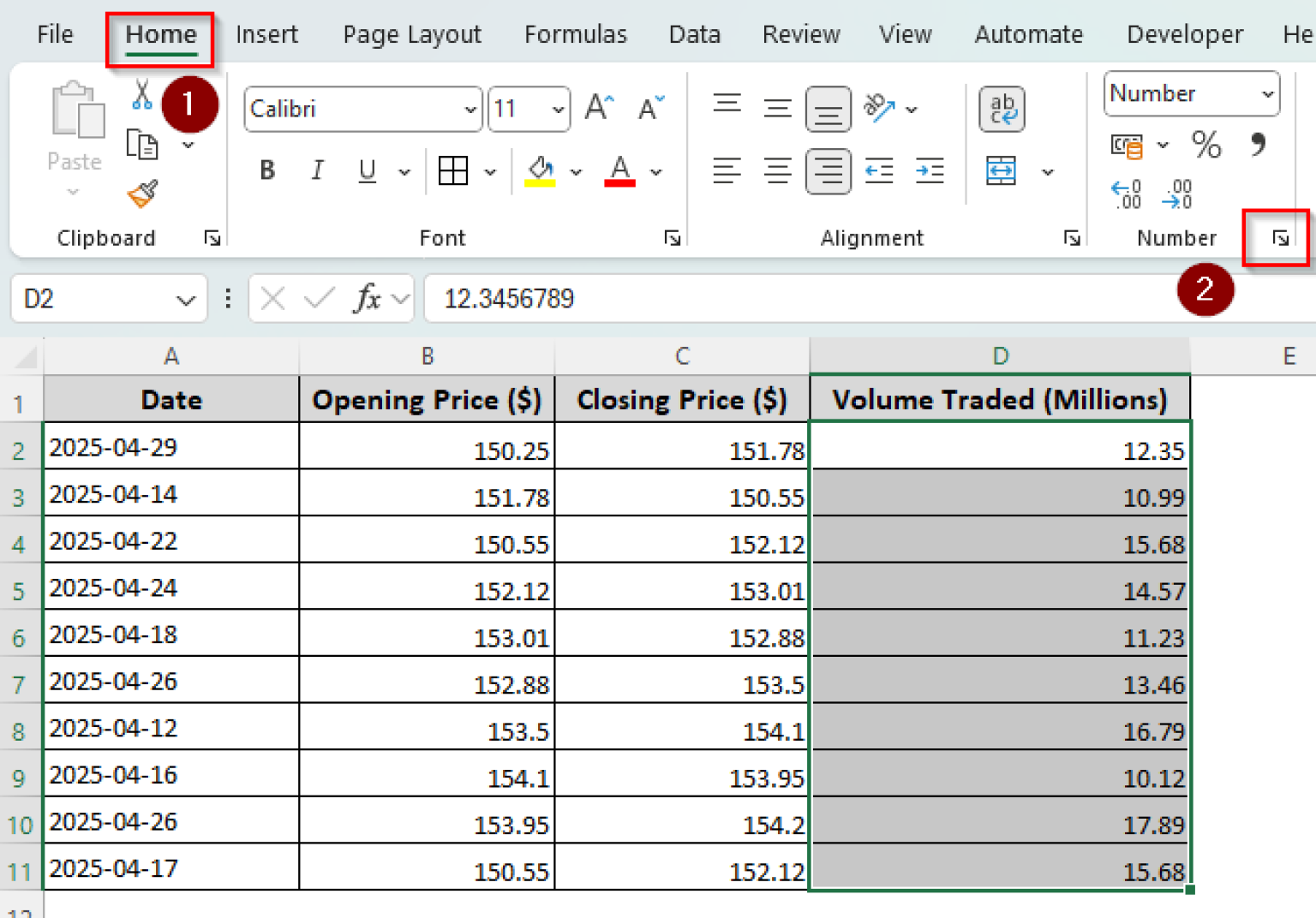The image size is (1316, 918).
Task: Expand the font size 11 dropdown
Action: (x=557, y=109)
